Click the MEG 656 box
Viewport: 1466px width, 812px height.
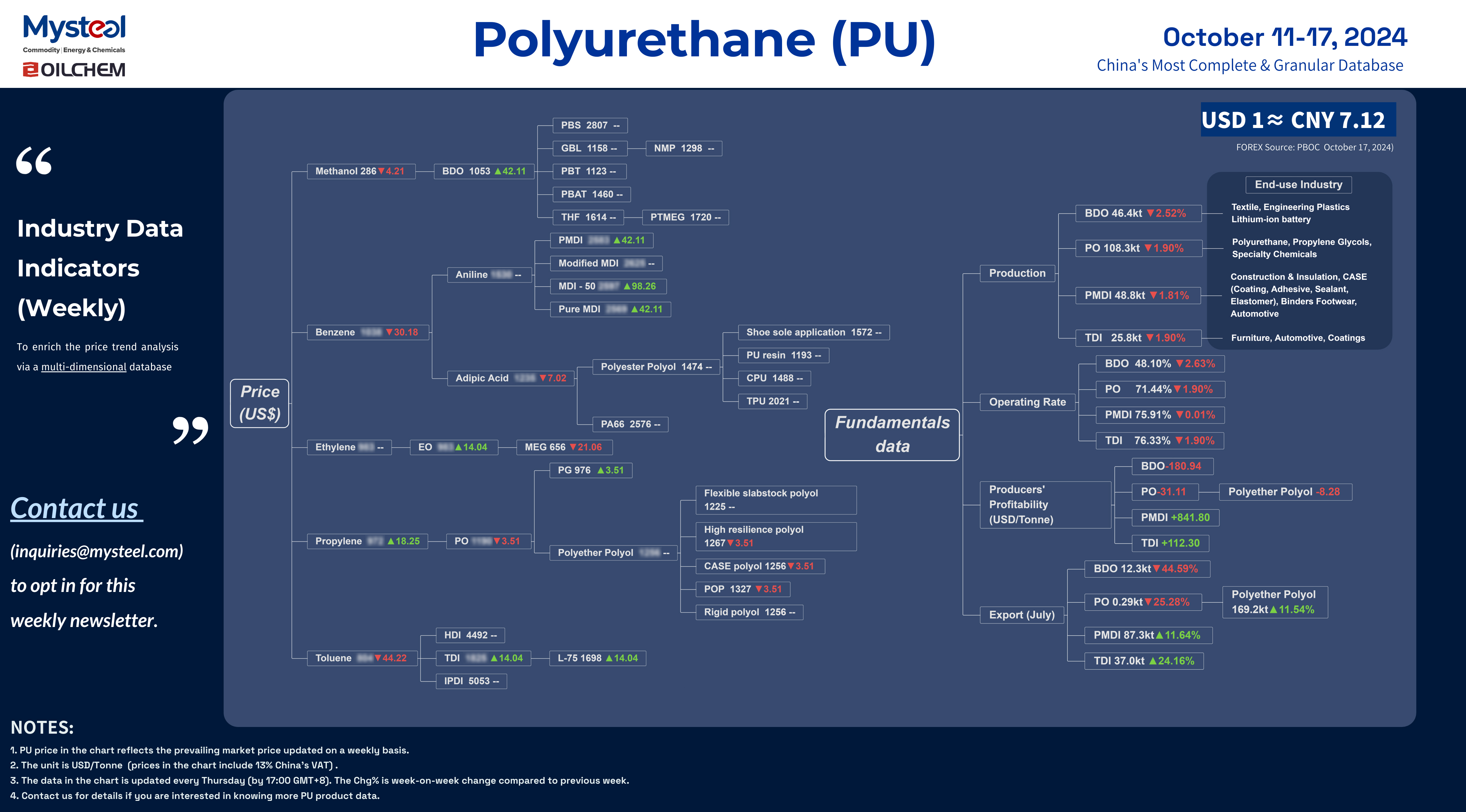click(564, 447)
